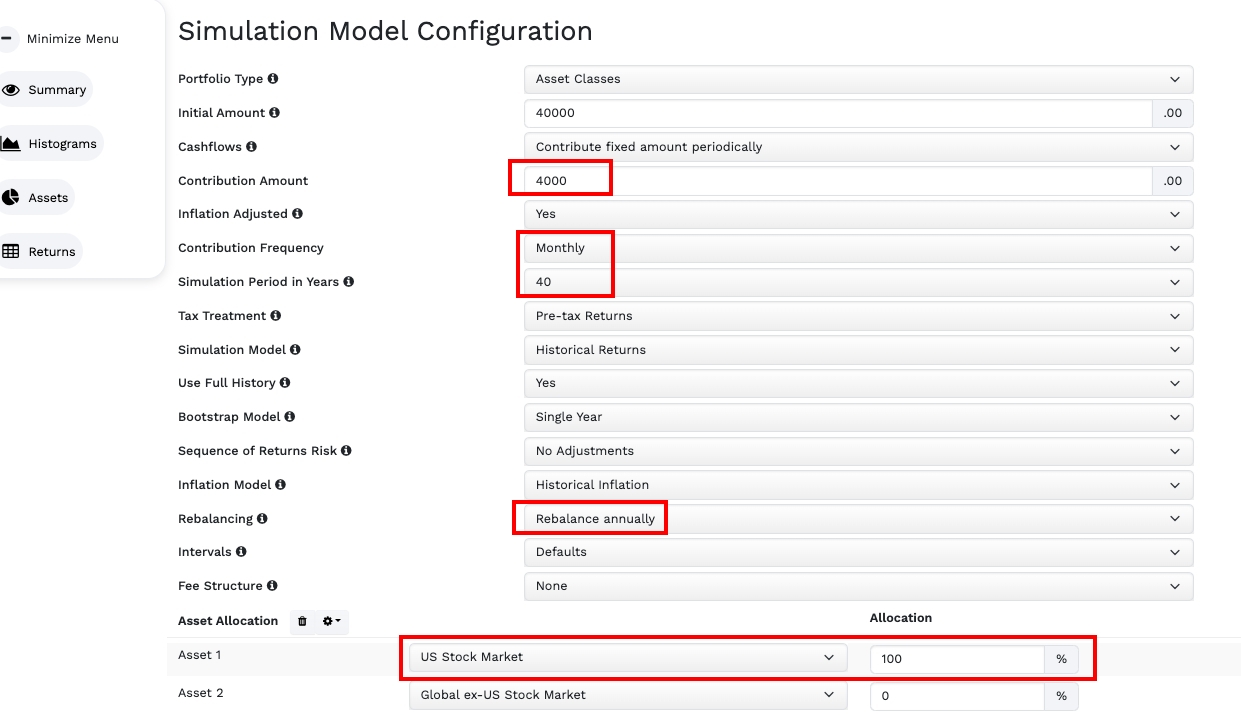Click the info icon next to Bootstrap Model

pyautogui.click(x=289, y=417)
